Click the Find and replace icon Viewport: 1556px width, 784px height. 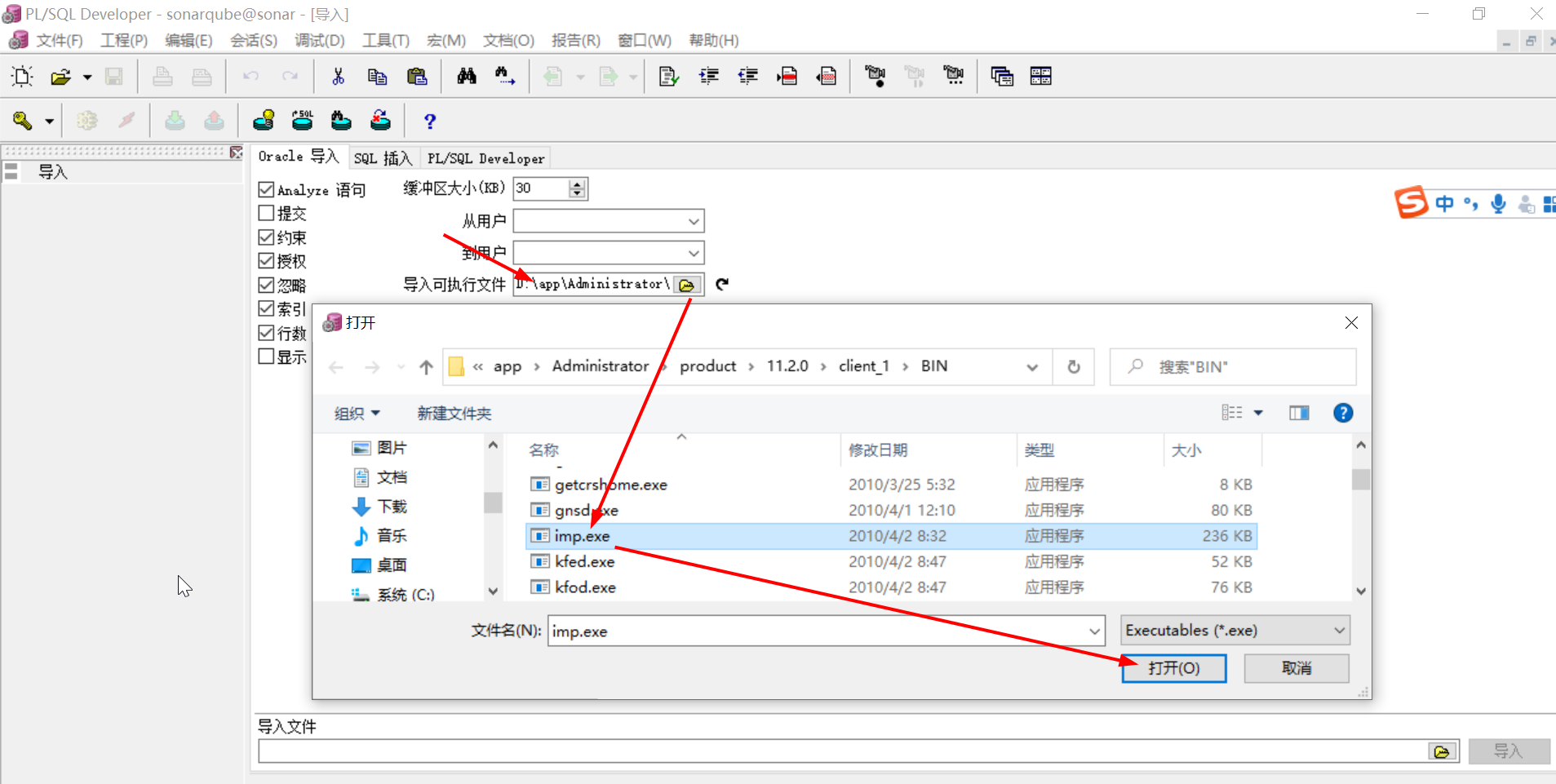click(x=505, y=77)
